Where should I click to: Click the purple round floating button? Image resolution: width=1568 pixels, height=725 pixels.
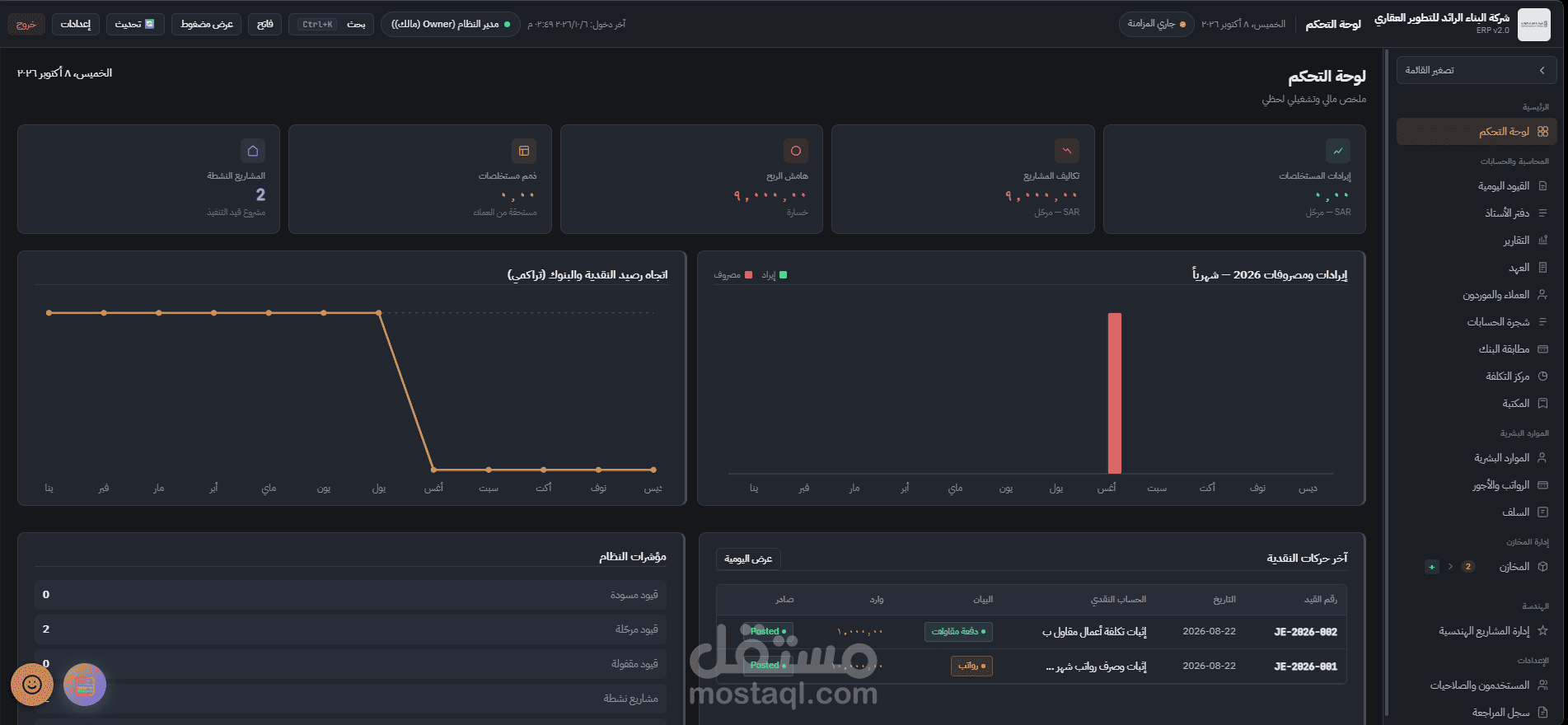[85, 685]
